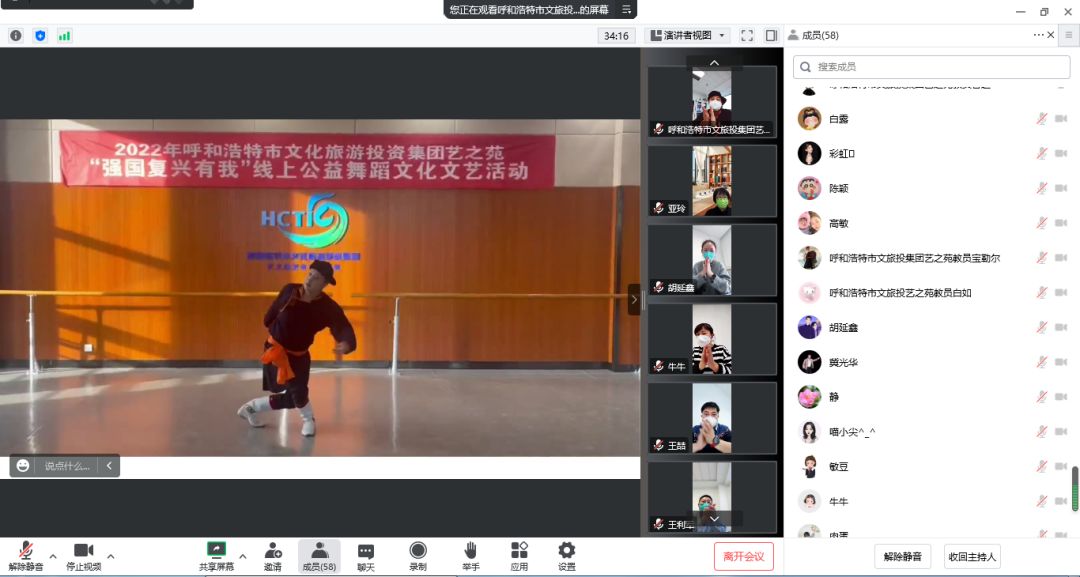1080x577 pixels.
Task: Click the search members (搜索成员) field
Action: click(x=931, y=67)
